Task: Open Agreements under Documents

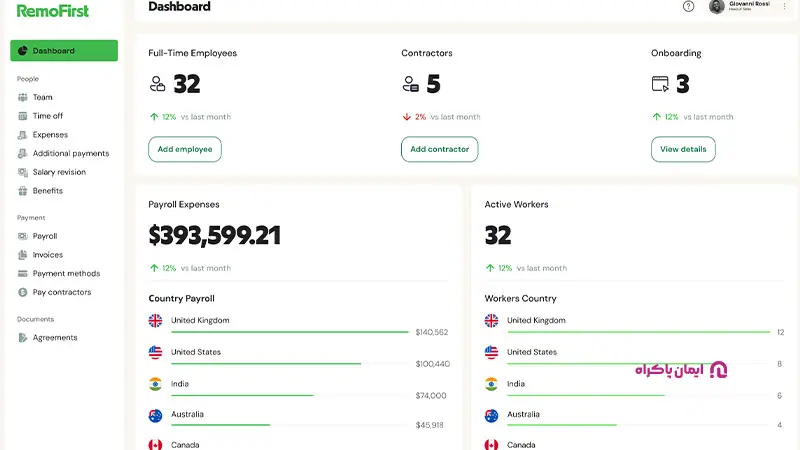Action: click(x=54, y=338)
